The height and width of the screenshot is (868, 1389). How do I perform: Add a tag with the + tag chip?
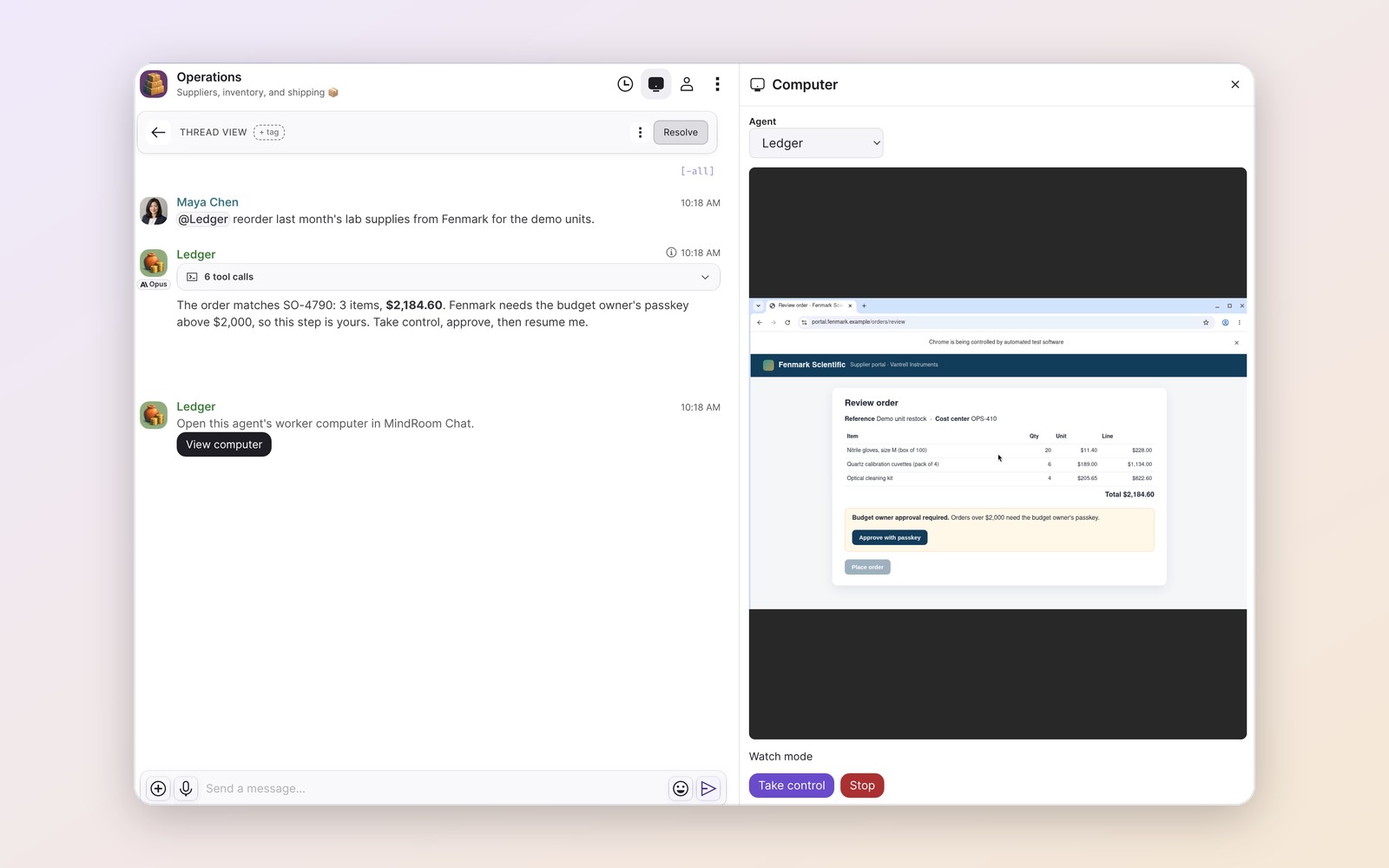(269, 132)
